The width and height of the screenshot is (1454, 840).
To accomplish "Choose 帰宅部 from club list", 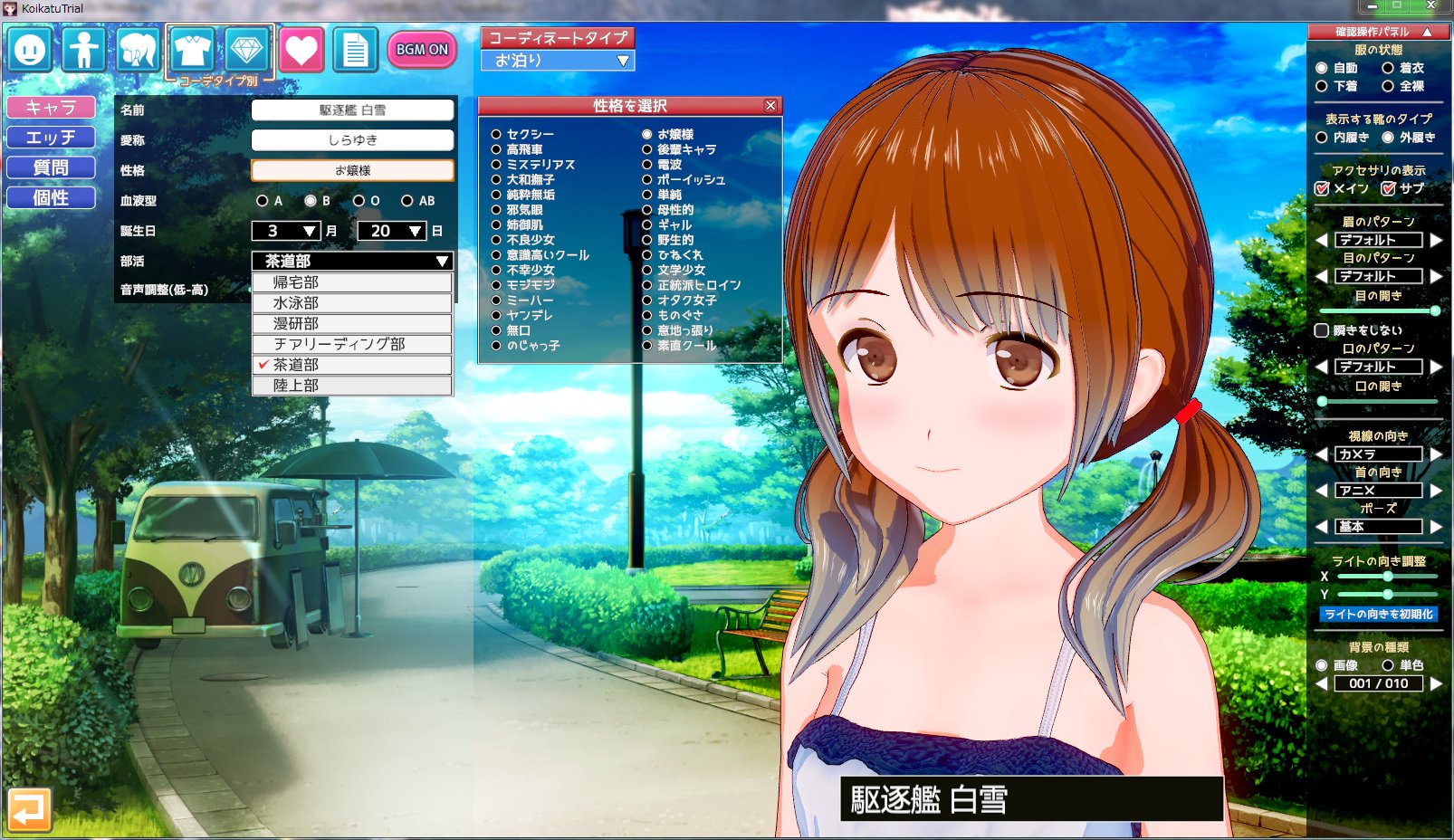I will coord(352,282).
